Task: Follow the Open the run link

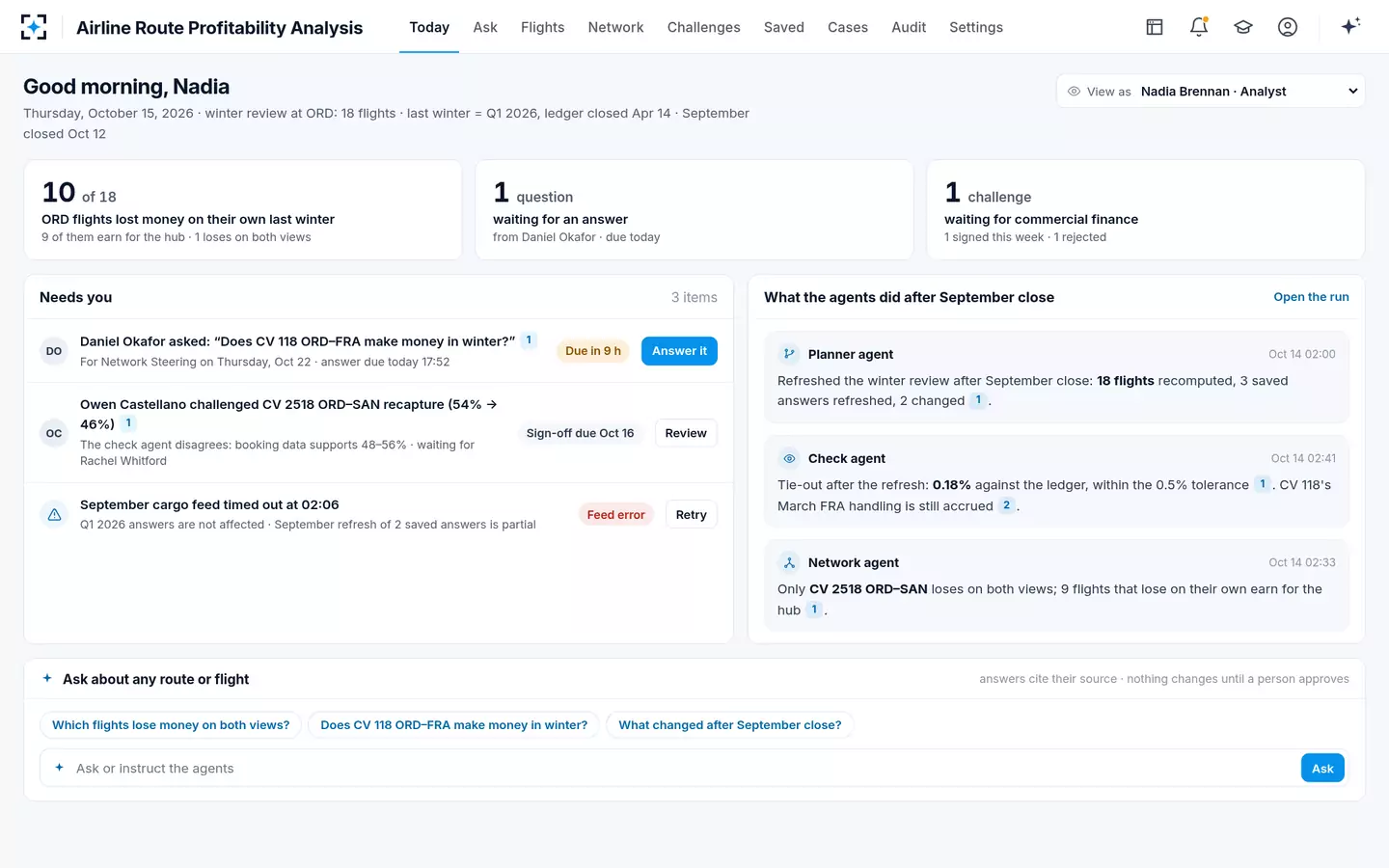Action: [x=1311, y=297]
